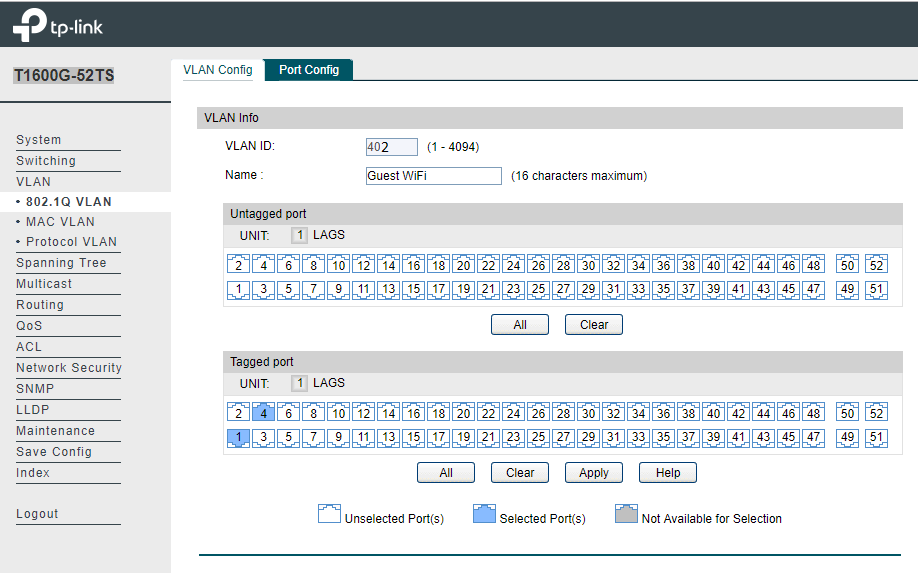
Task: Expand the QoS menu
Action: click(29, 326)
